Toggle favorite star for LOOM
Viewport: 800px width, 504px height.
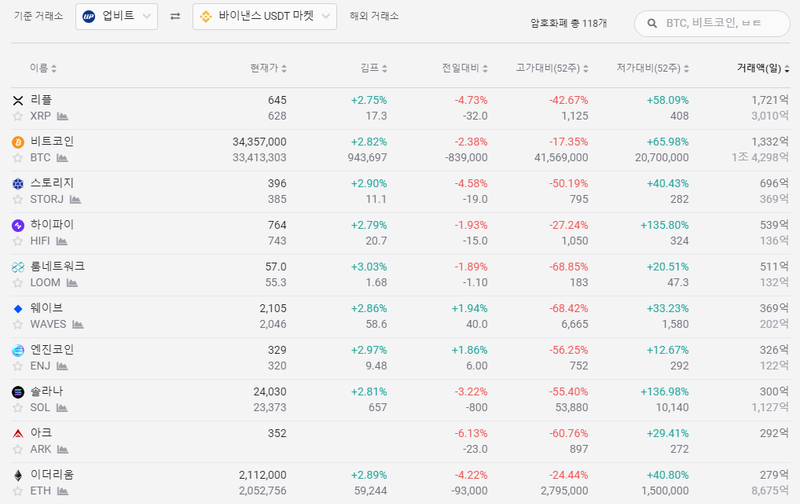[x=18, y=283]
